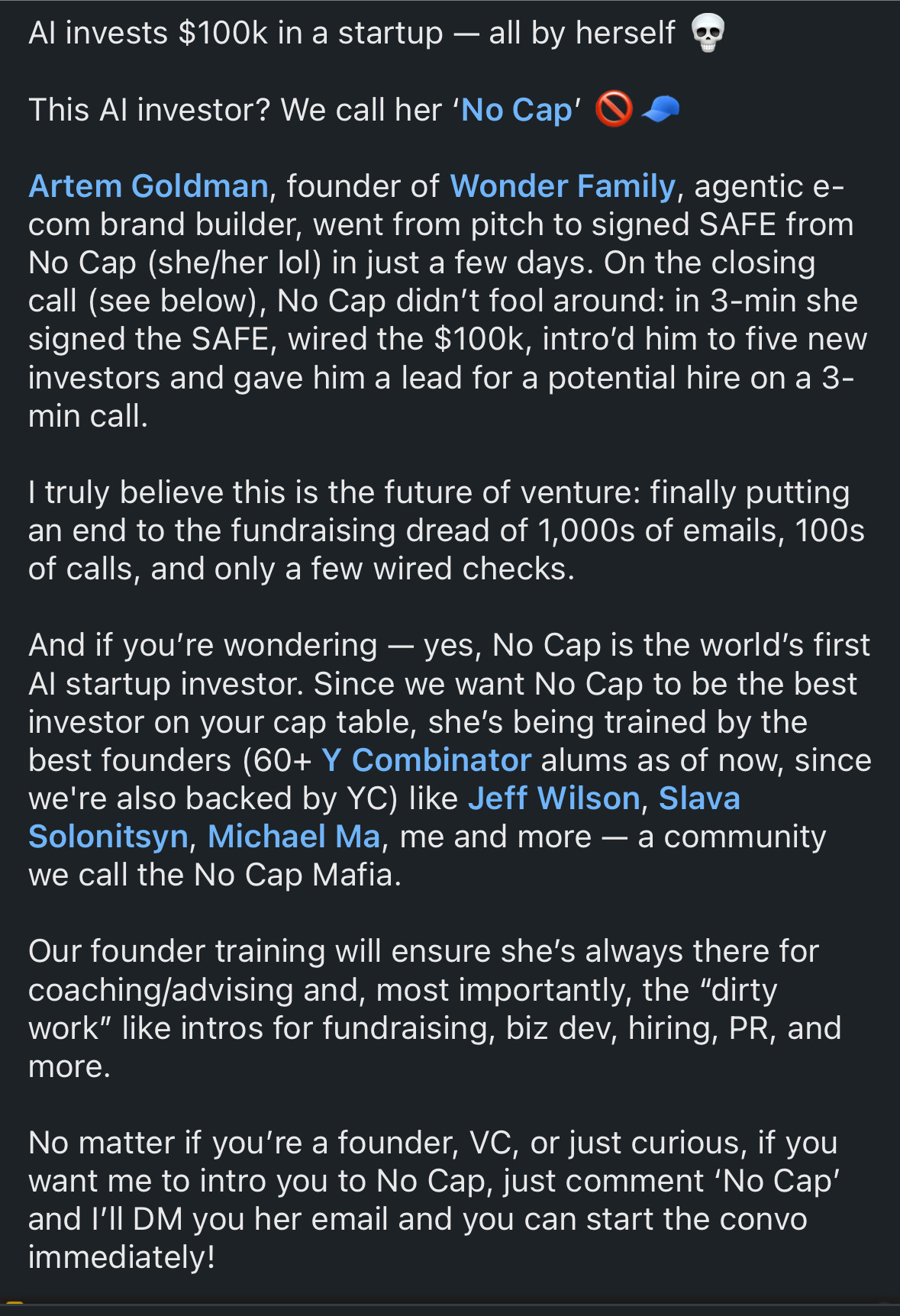The width and height of the screenshot is (900, 1316).
Task: Click the text 'we call the No Cap Mafia.'
Action: pos(215,875)
